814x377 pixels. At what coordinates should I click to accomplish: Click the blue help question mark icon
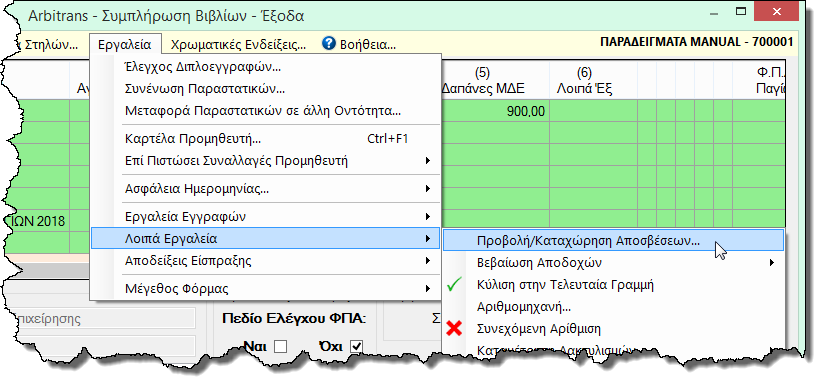click(329, 44)
